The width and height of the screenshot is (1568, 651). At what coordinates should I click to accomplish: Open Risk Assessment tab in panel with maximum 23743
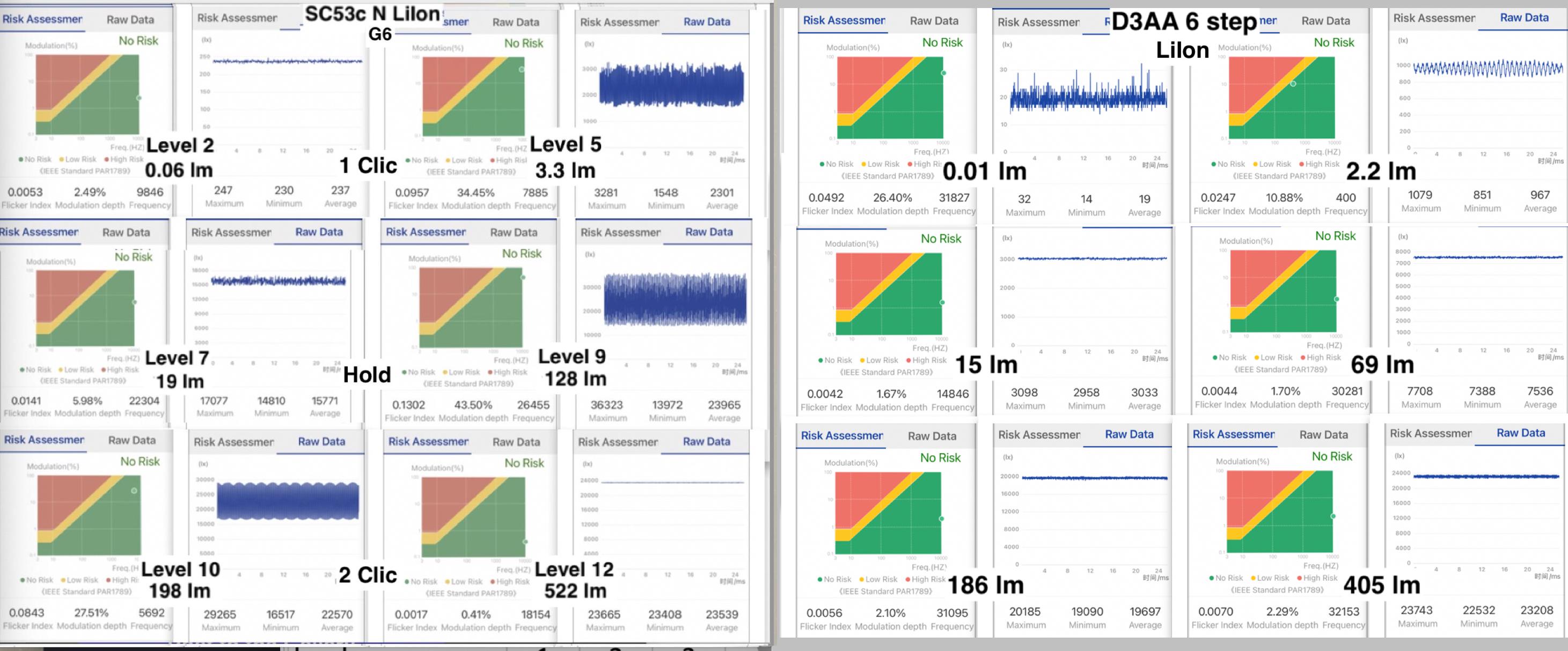(1431, 433)
